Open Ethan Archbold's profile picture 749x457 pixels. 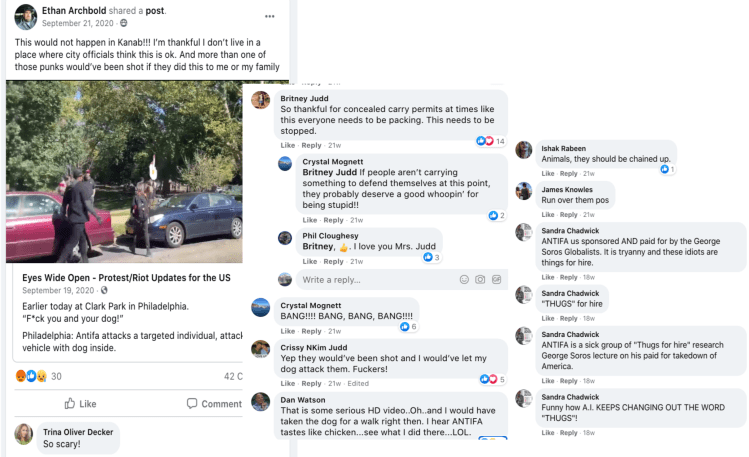click(x=26, y=16)
